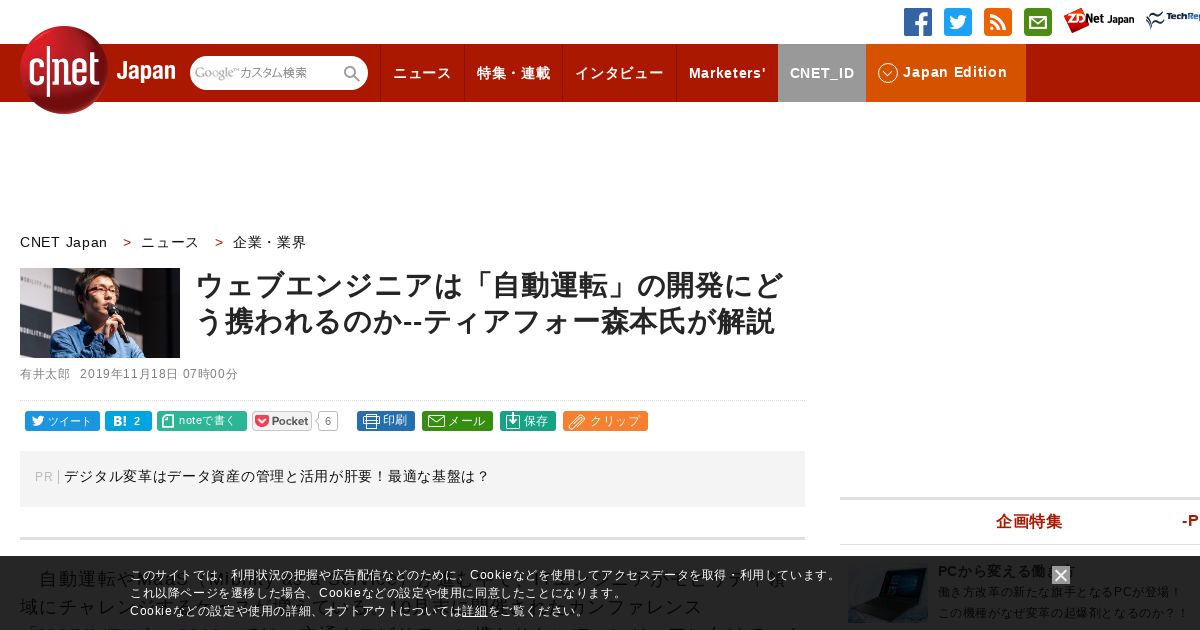Click the noteで書く button
Viewport: 1200px width, 630px height.
coord(202,421)
